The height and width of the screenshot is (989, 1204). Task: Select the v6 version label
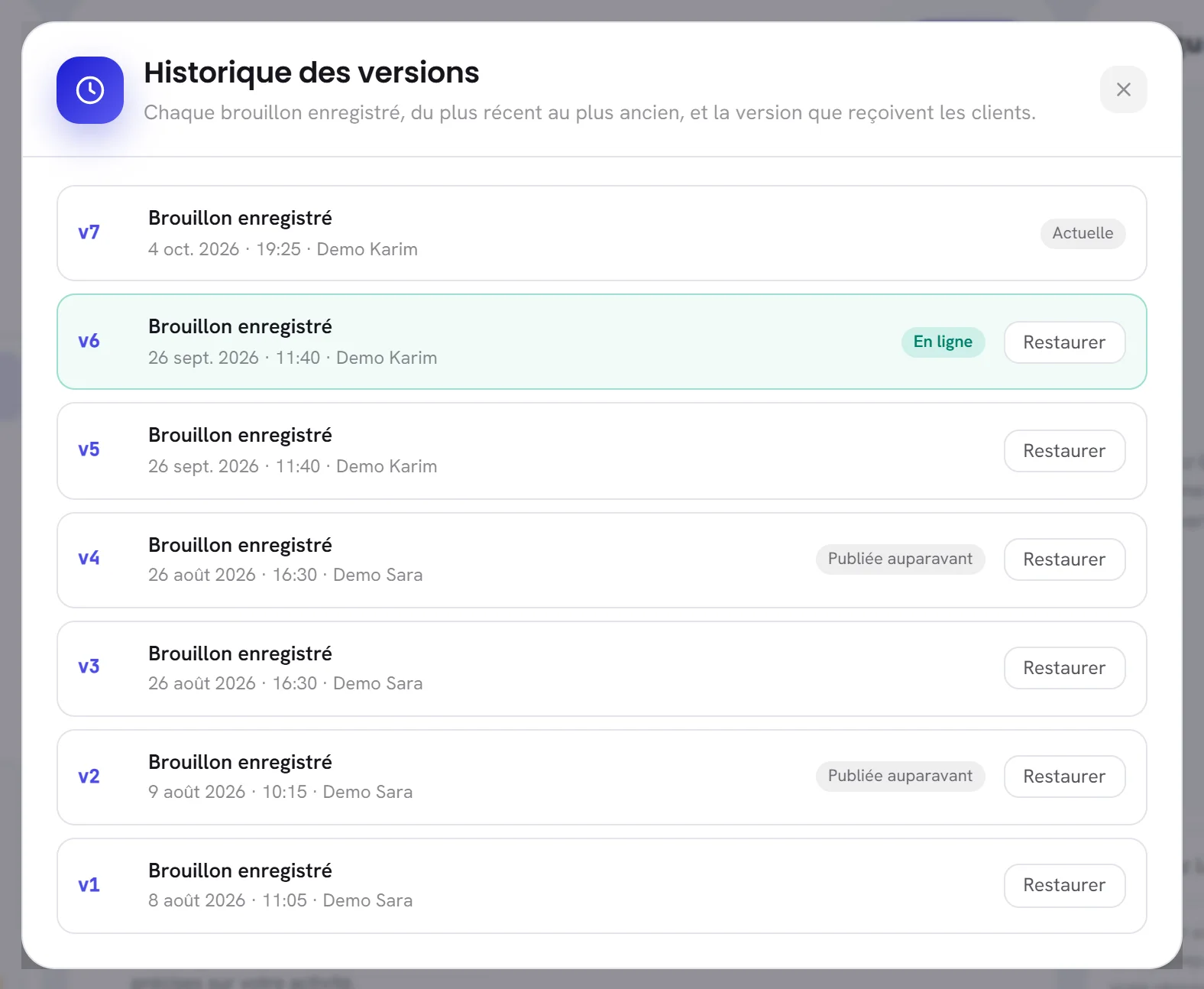point(89,341)
